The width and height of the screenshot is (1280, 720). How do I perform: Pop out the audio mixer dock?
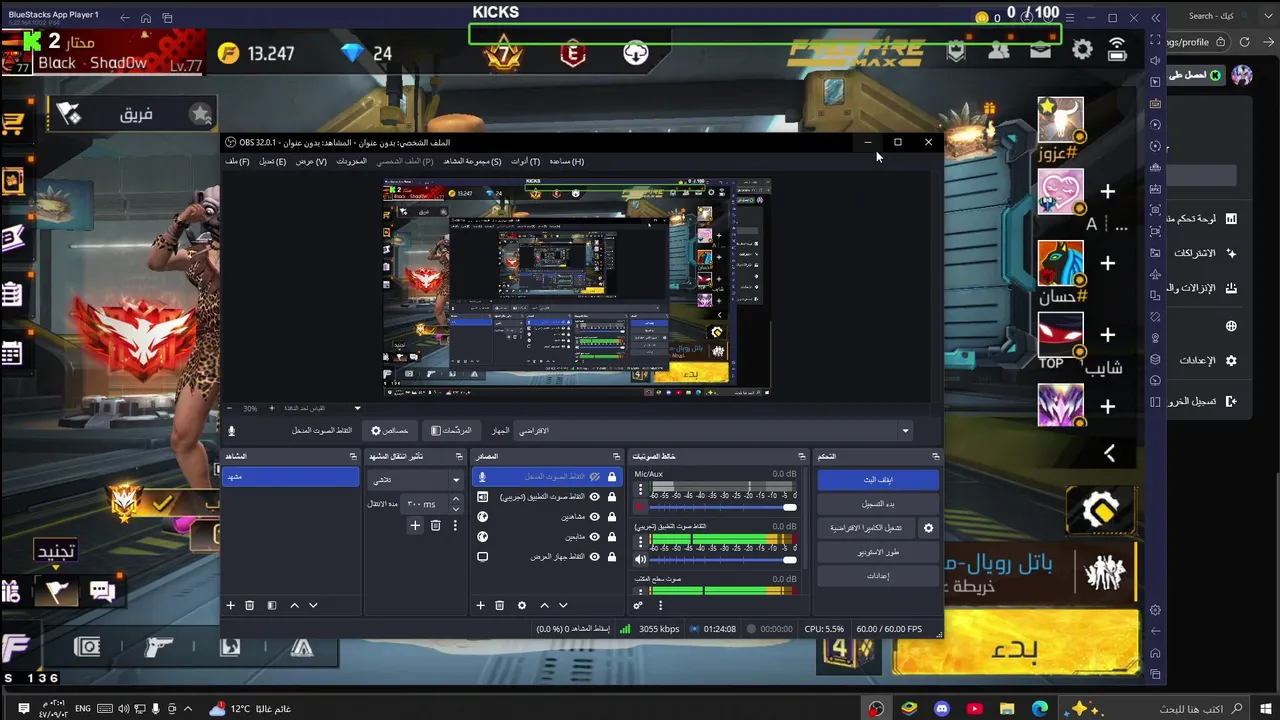tap(803, 456)
